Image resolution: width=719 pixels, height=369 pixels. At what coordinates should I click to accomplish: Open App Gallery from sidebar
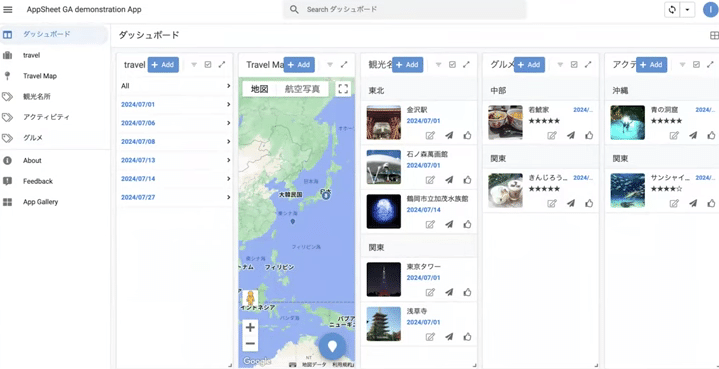pyautogui.click(x=54, y=202)
